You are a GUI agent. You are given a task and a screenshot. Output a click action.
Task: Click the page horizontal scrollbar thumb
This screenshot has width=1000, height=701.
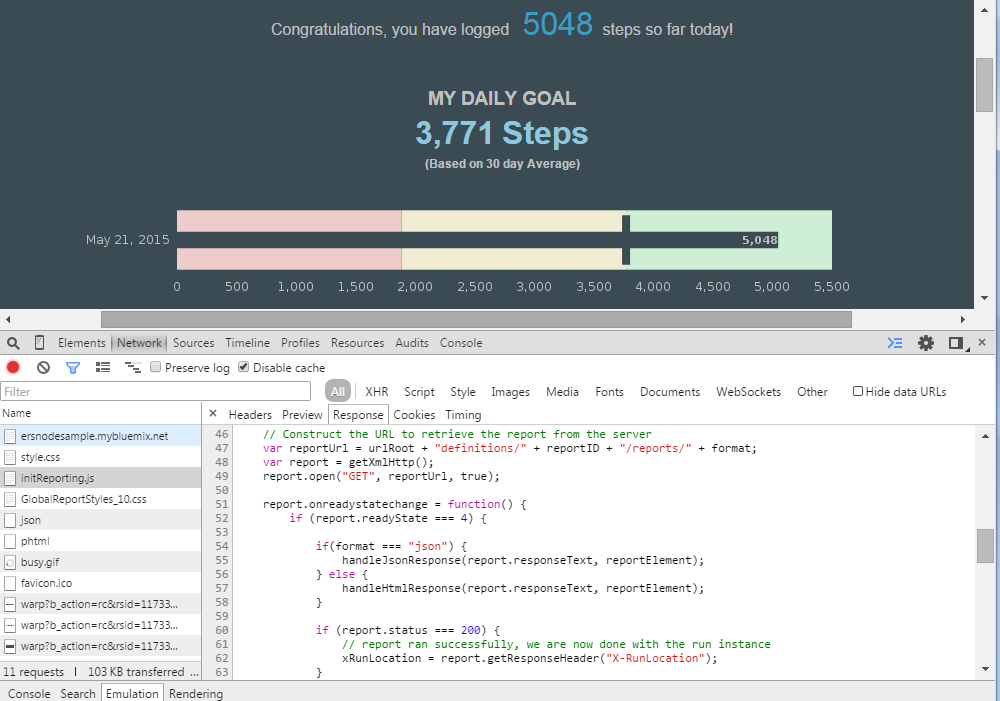[x=476, y=319]
